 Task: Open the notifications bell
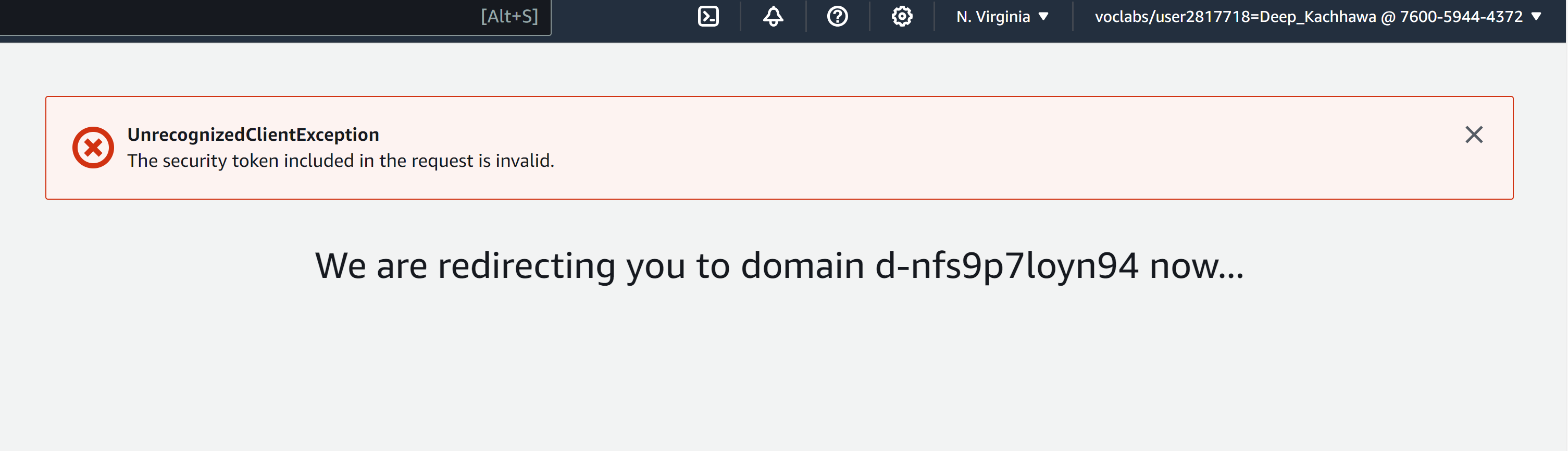click(773, 17)
